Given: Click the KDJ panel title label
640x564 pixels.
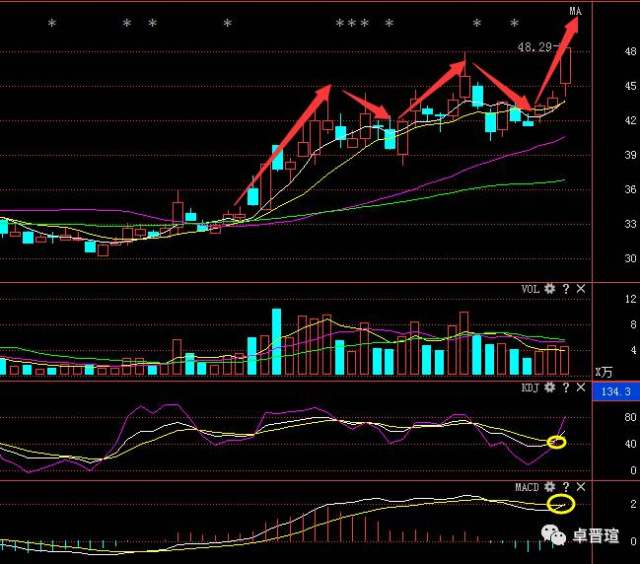Looking at the screenshot, I should tap(530, 387).
